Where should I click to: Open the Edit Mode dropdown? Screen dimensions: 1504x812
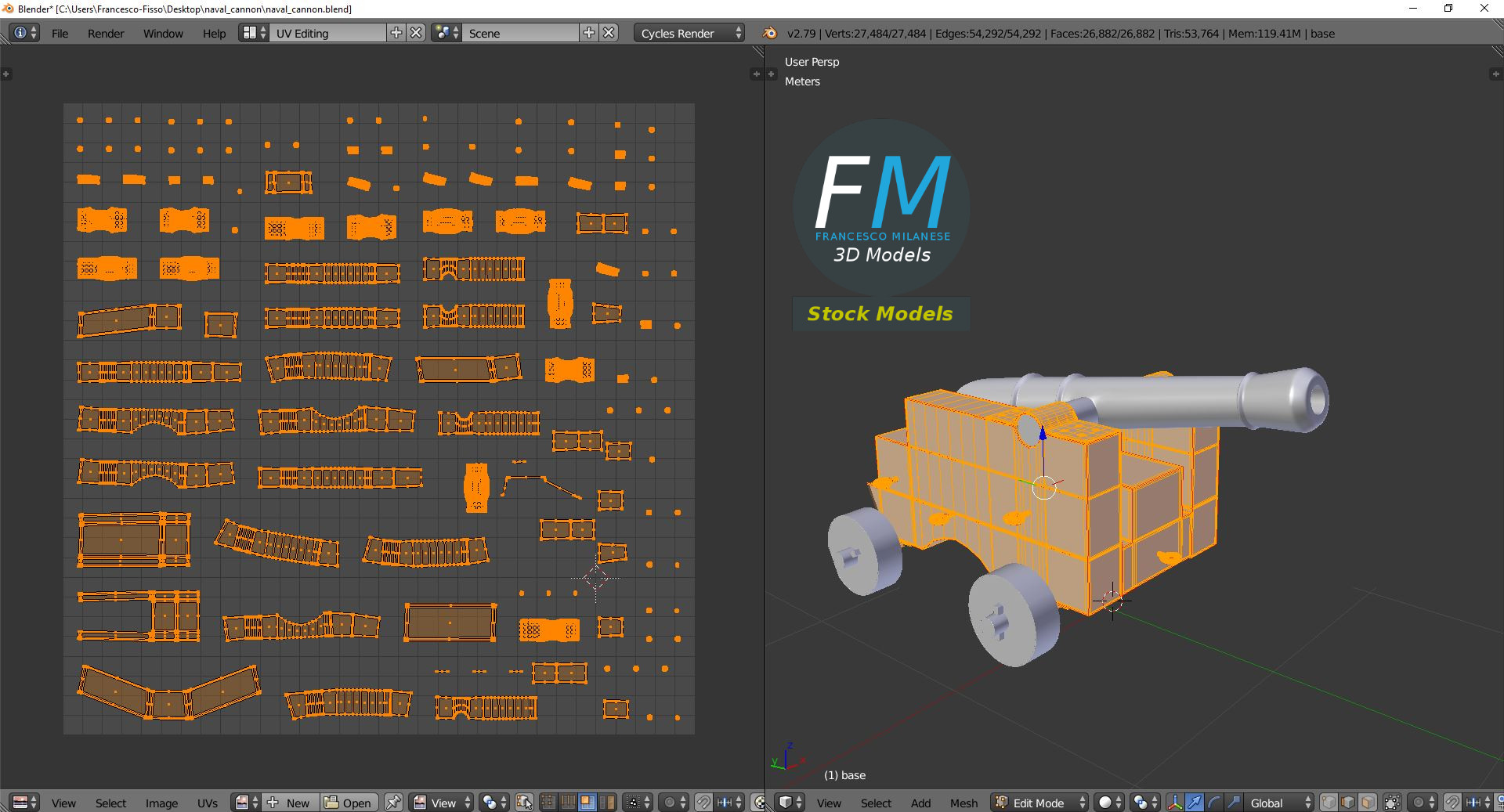click(1039, 803)
